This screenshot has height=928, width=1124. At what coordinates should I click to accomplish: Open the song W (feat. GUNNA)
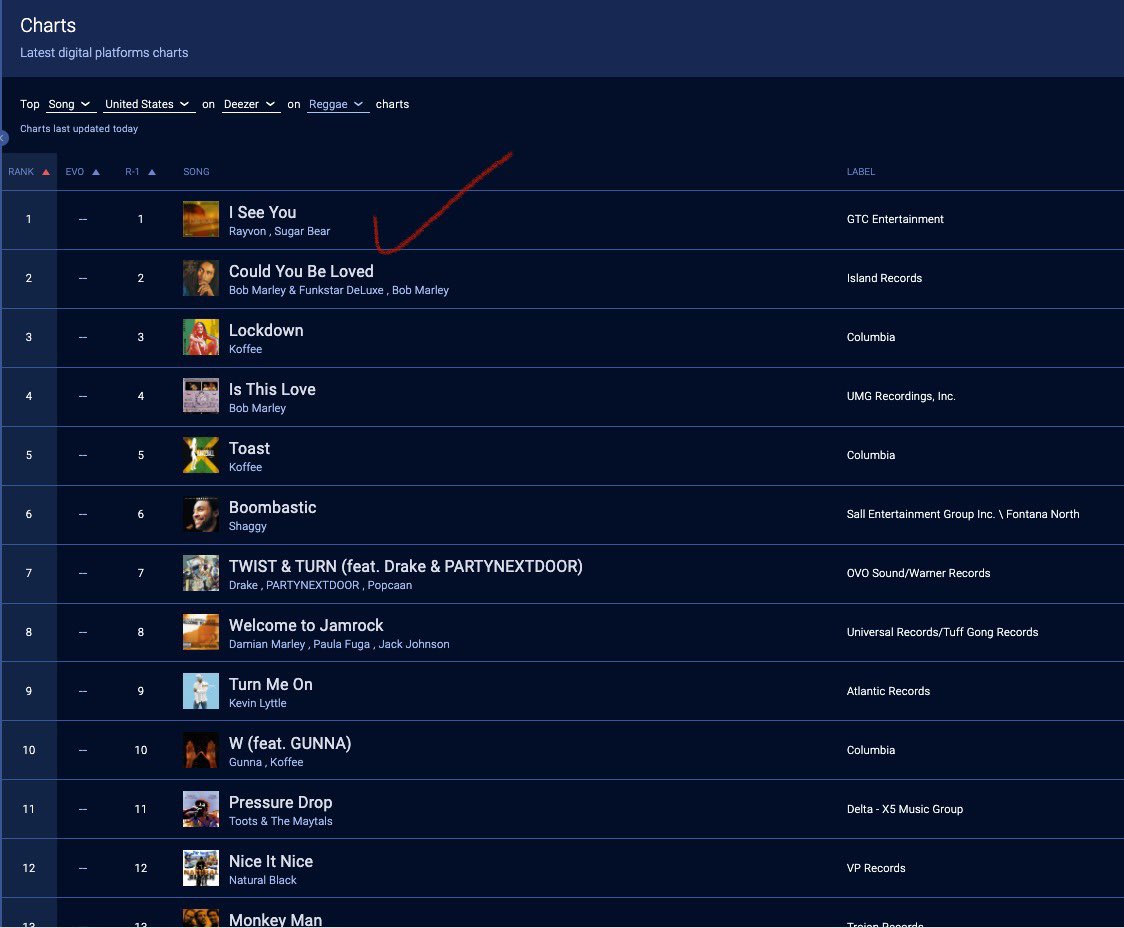[x=290, y=743]
